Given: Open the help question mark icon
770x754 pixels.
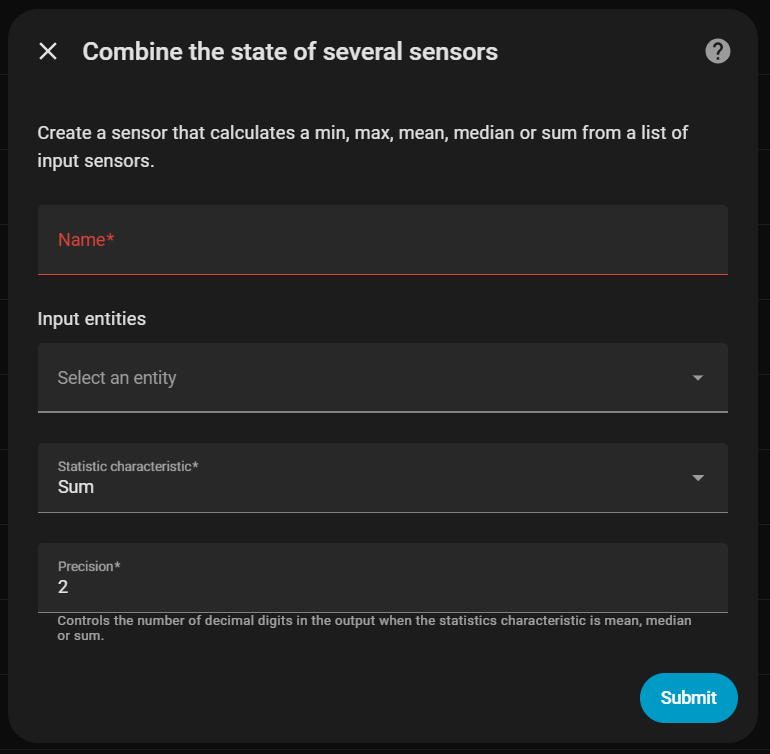Looking at the screenshot, I should tap(717, 51).
